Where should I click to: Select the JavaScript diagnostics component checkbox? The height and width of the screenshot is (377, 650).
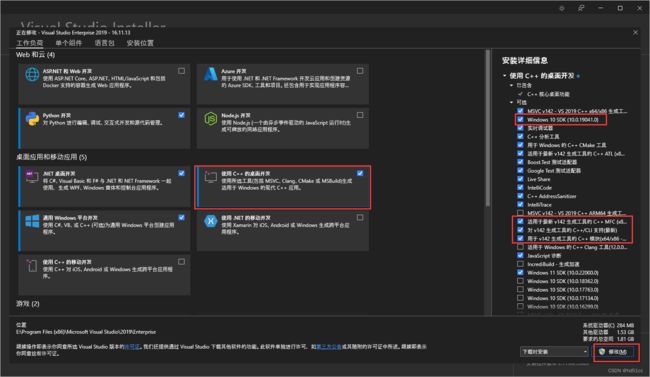point(520,255)
